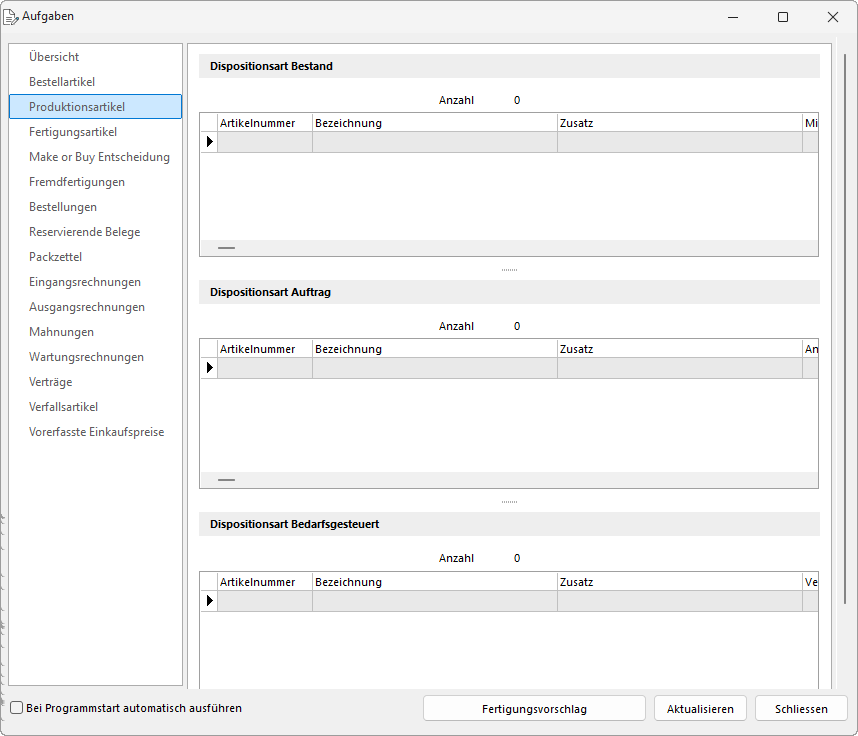Click the Ve column header in Bedarfsgesteuert table
This screenshot has height=736, width=858.
point(810,582)
